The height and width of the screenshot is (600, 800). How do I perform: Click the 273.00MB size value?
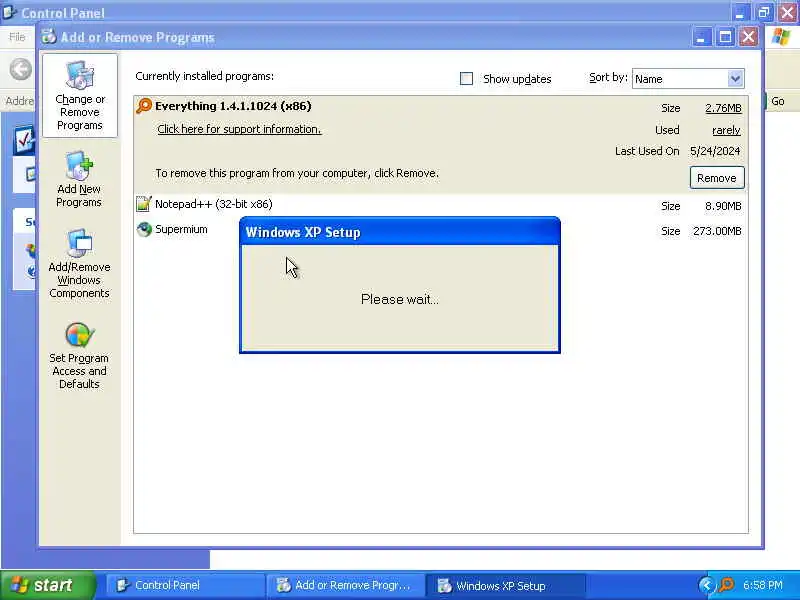click(717, 231)
